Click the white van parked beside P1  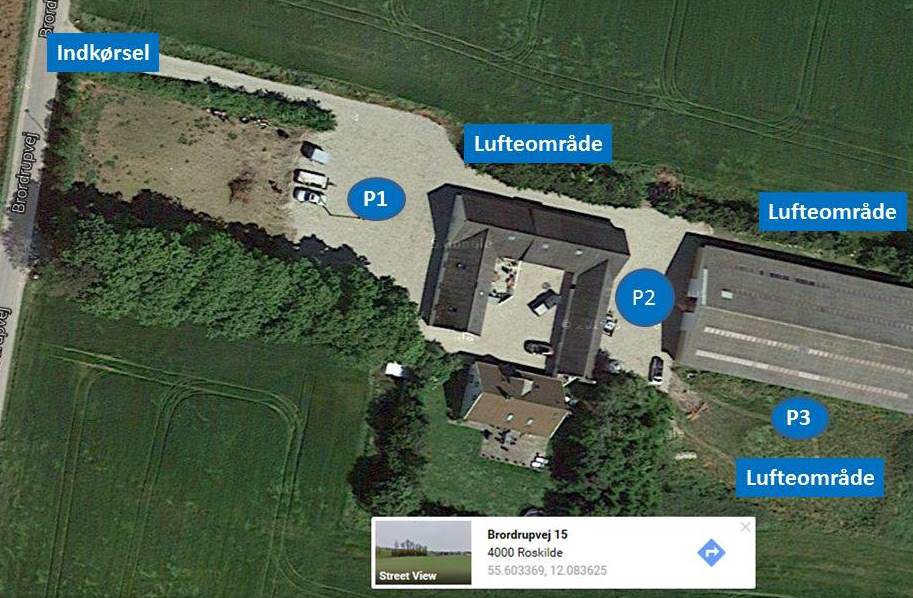click(311, 178)
